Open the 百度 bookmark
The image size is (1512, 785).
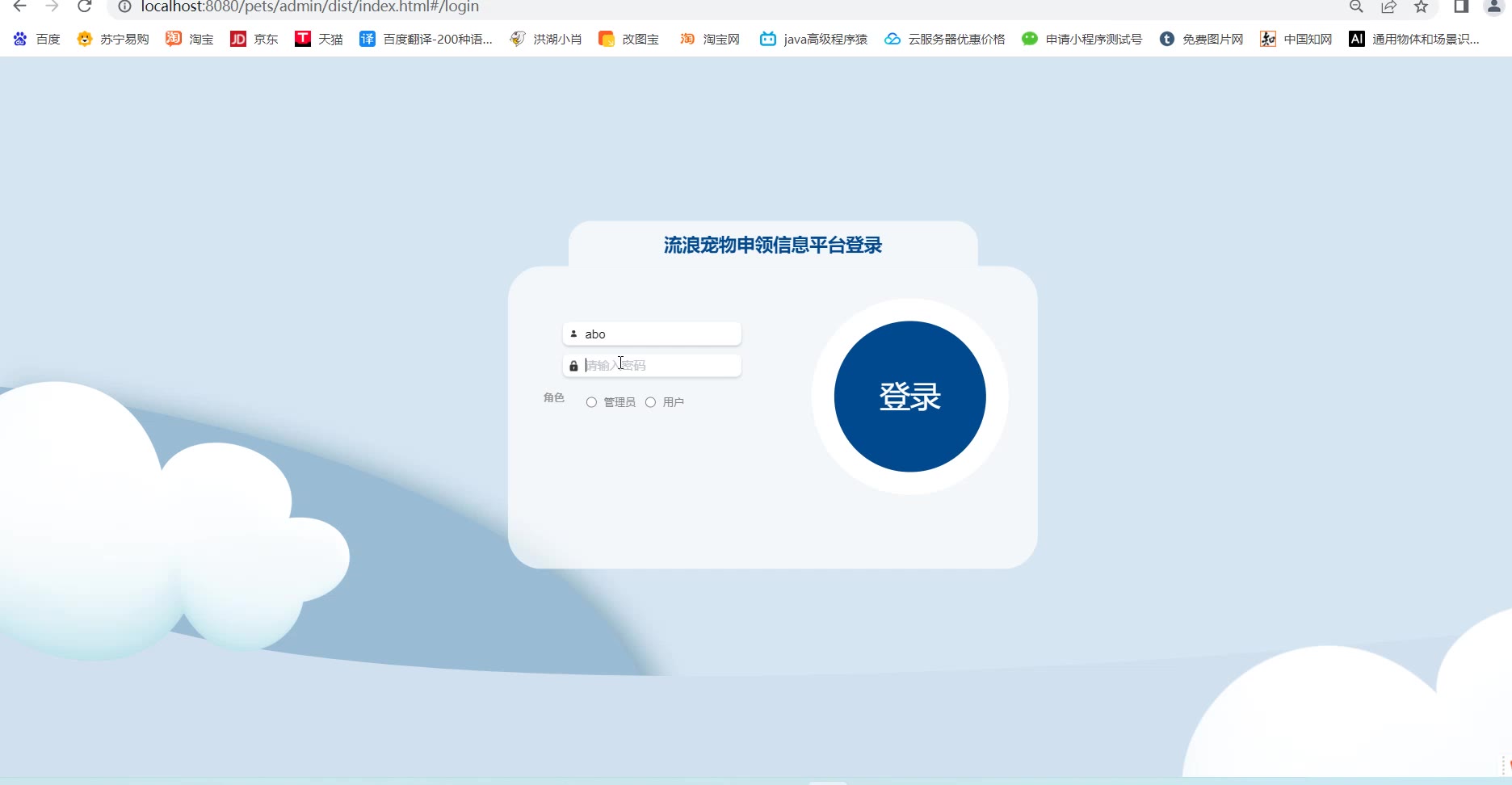coord(37,39)
